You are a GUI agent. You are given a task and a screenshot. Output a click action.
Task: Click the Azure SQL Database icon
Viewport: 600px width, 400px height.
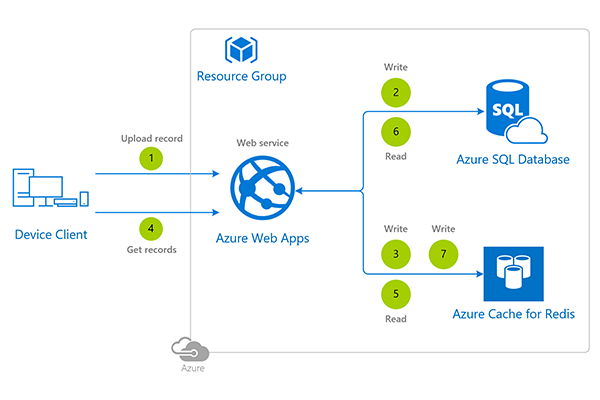517,111
